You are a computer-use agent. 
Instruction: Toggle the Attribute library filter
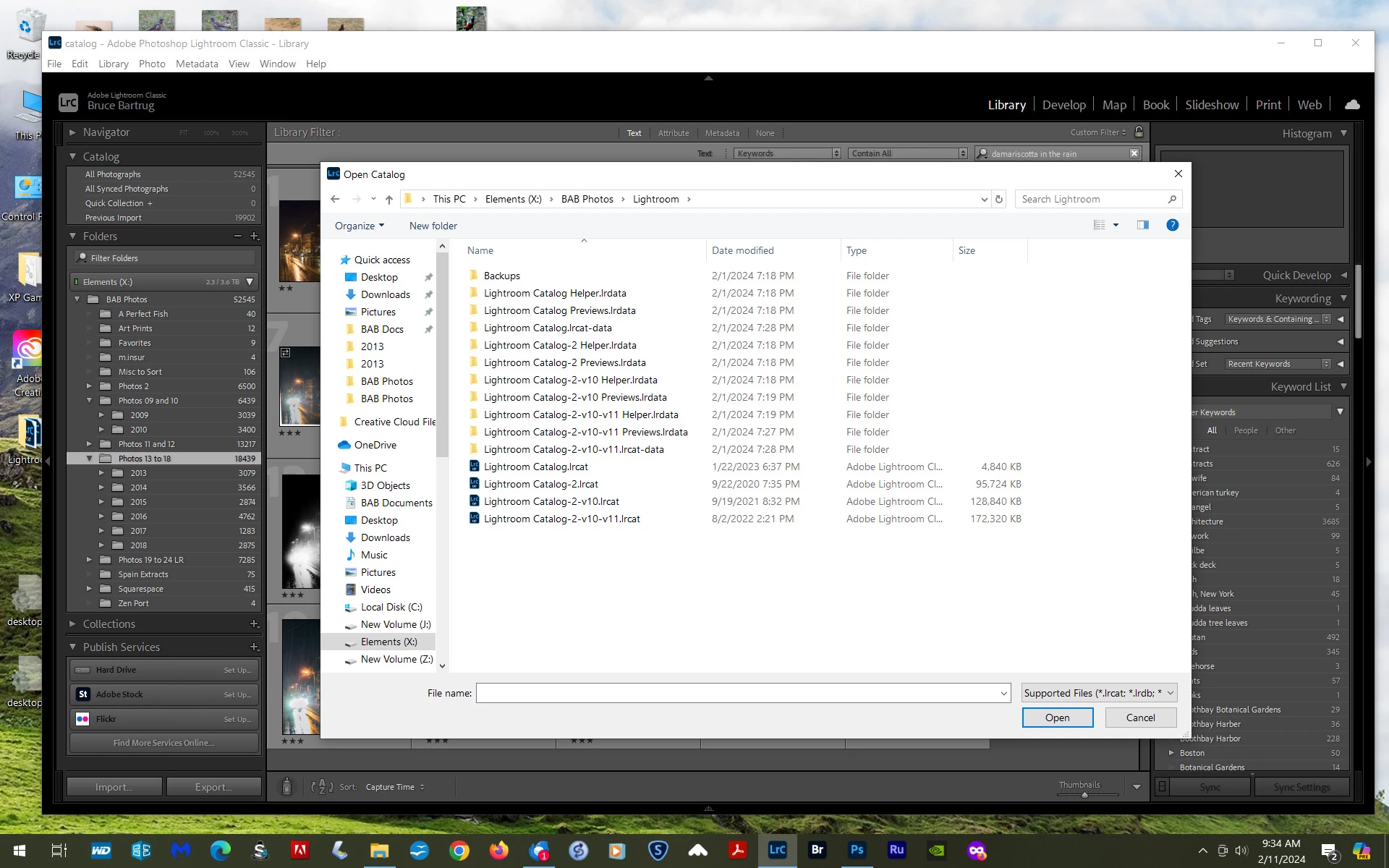pos(673,133)
